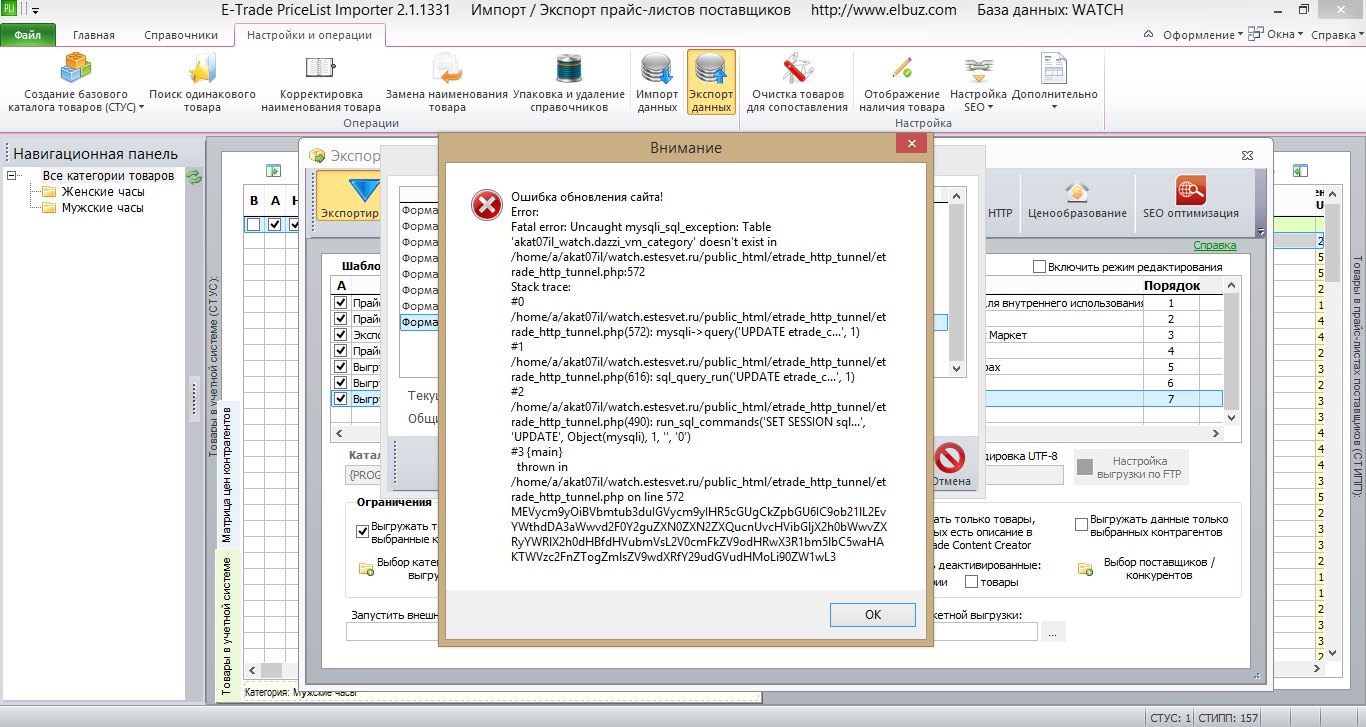This screenshot has width=1366, height=727.
Task: Uncheck the first template row checkbox in export window
Action: tap(341, 303)
